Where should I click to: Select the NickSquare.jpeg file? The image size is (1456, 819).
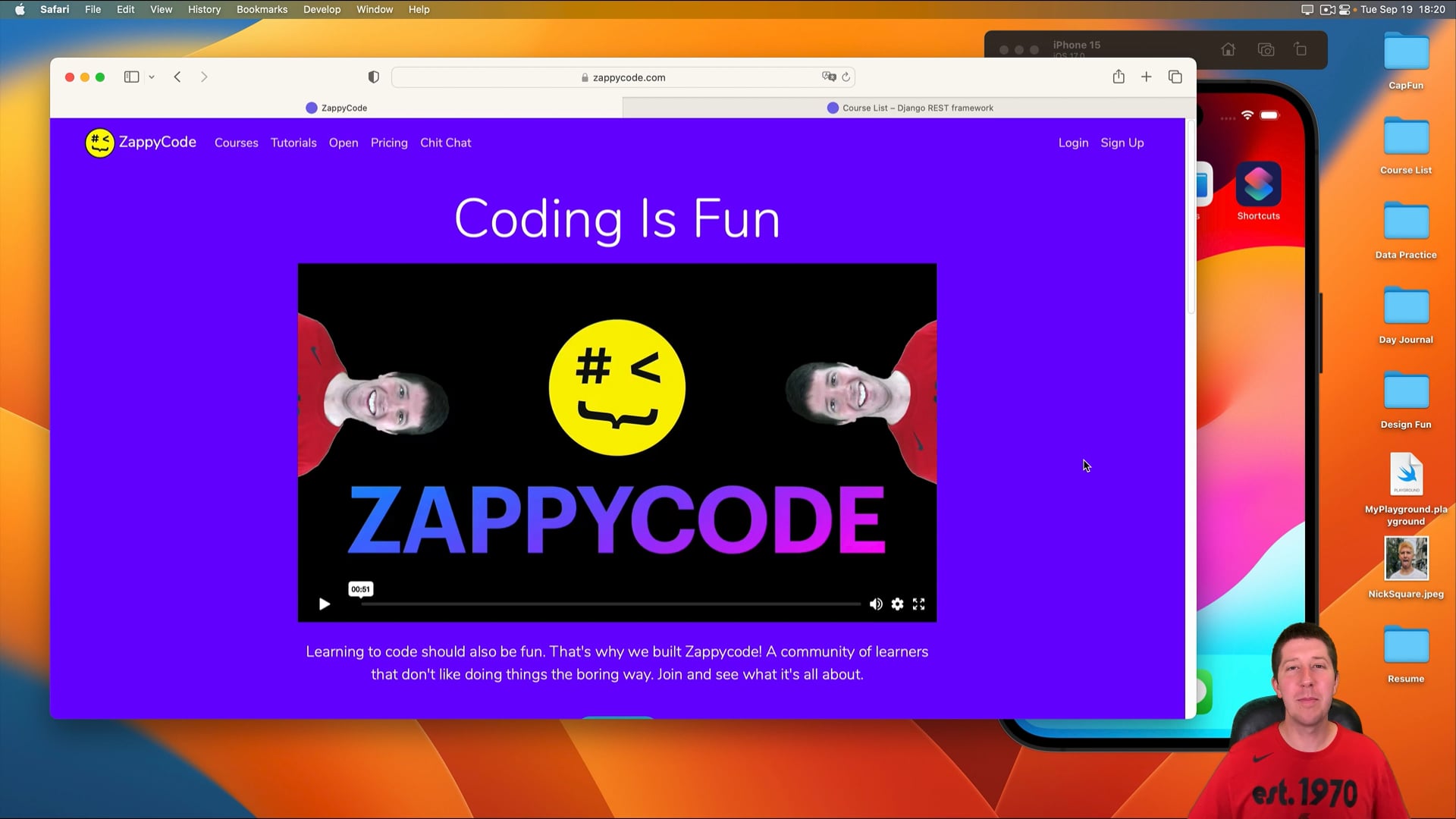point(1406,567)
